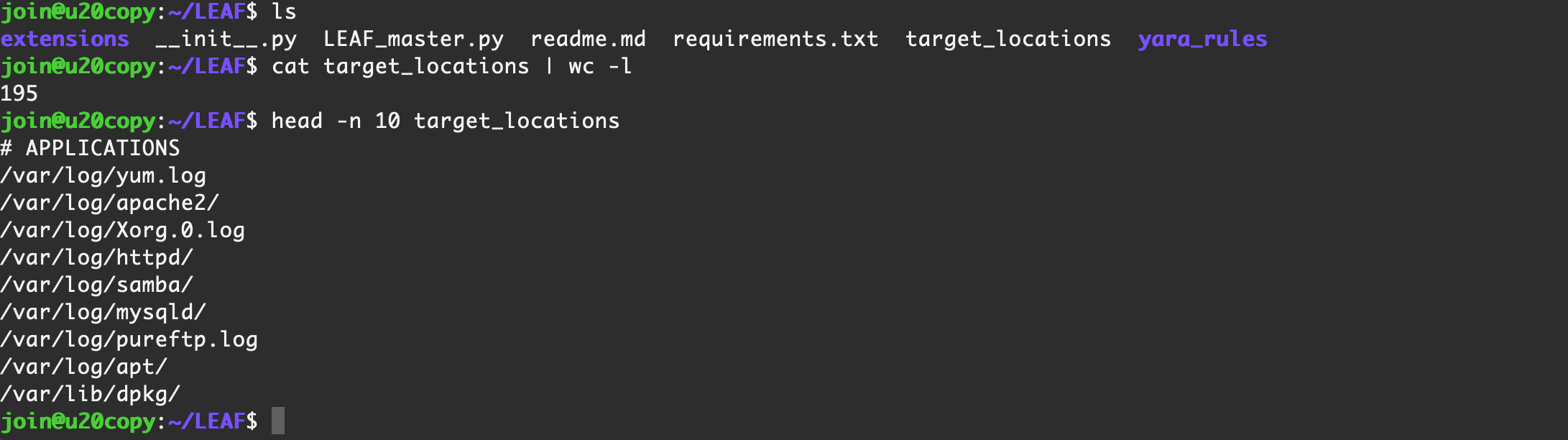
Task: Click the __init__.py file name
Action: click(x=226, y=39)
